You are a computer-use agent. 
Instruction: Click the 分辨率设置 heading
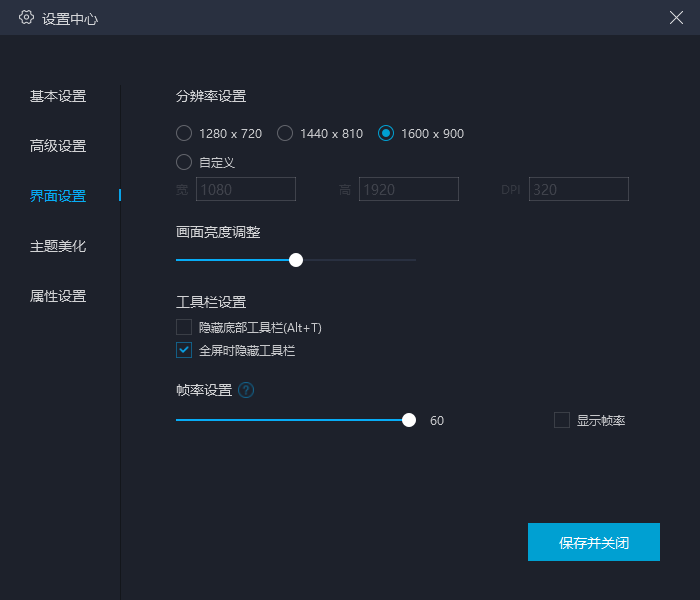click(211, 96)
